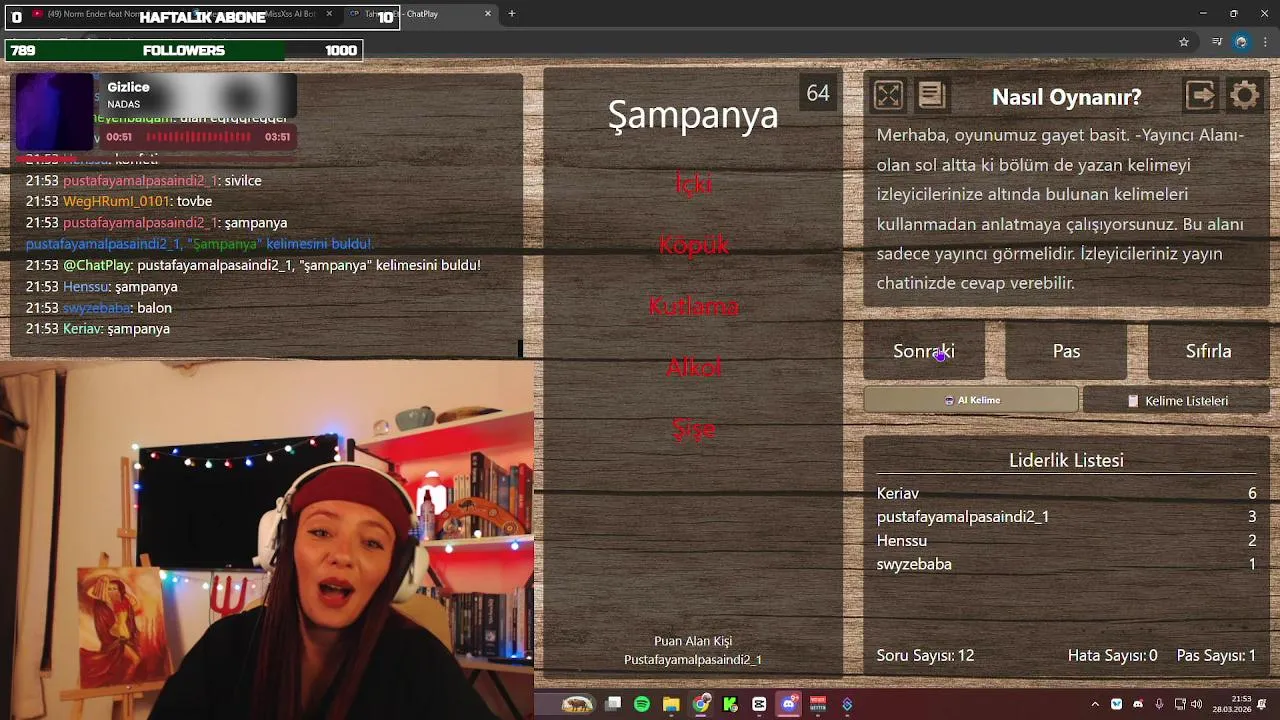Open the streamer webcam feed
This screenshot has width=1280, height=720.
click(267, 540)
